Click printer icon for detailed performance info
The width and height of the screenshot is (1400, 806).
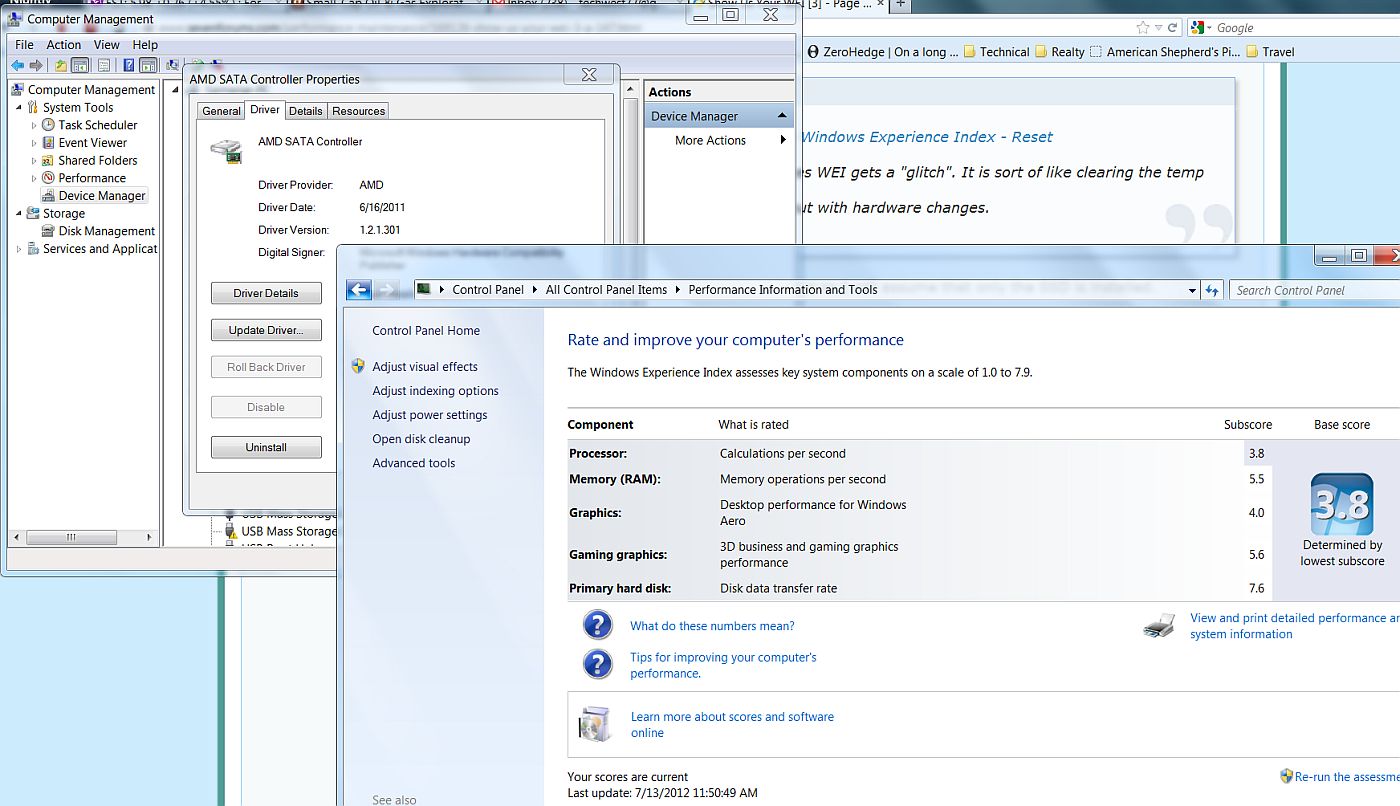point(1160,626)
